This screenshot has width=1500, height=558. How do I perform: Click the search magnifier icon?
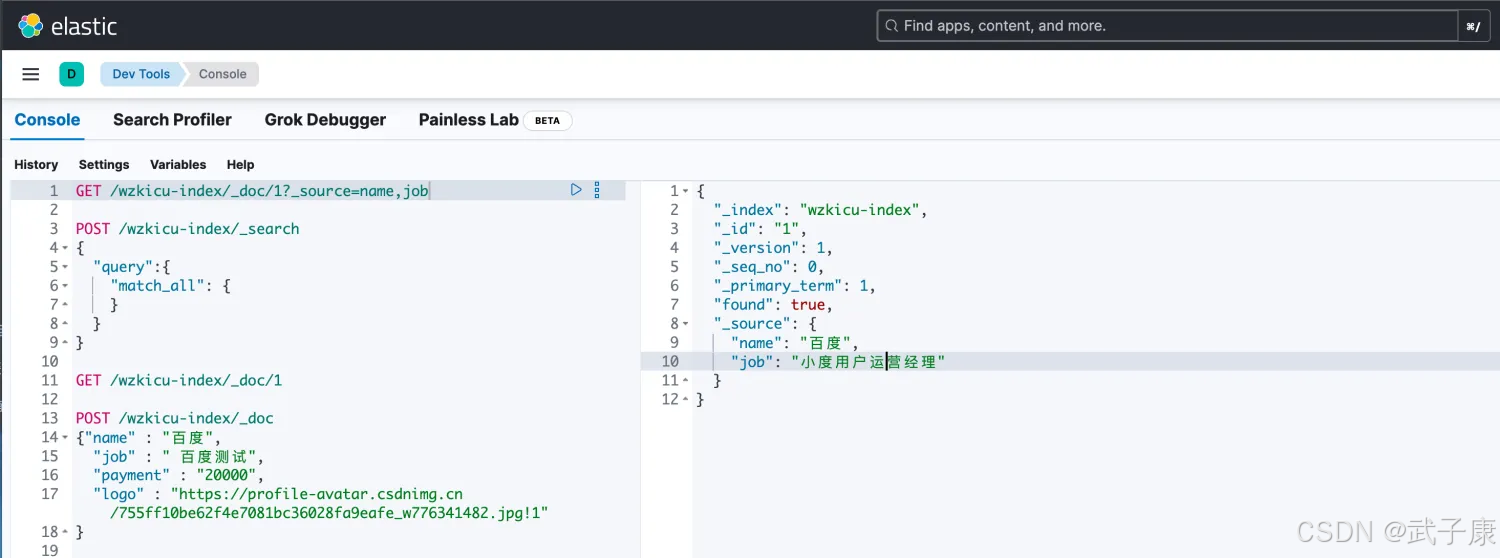tap(890, 26)
